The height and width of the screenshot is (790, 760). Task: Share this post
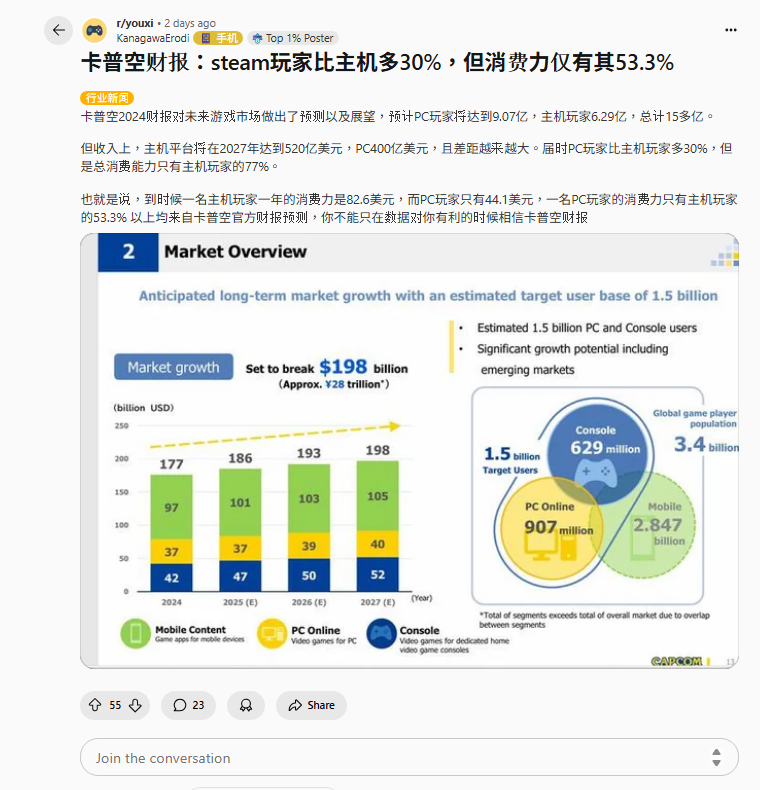pos(311,705)
